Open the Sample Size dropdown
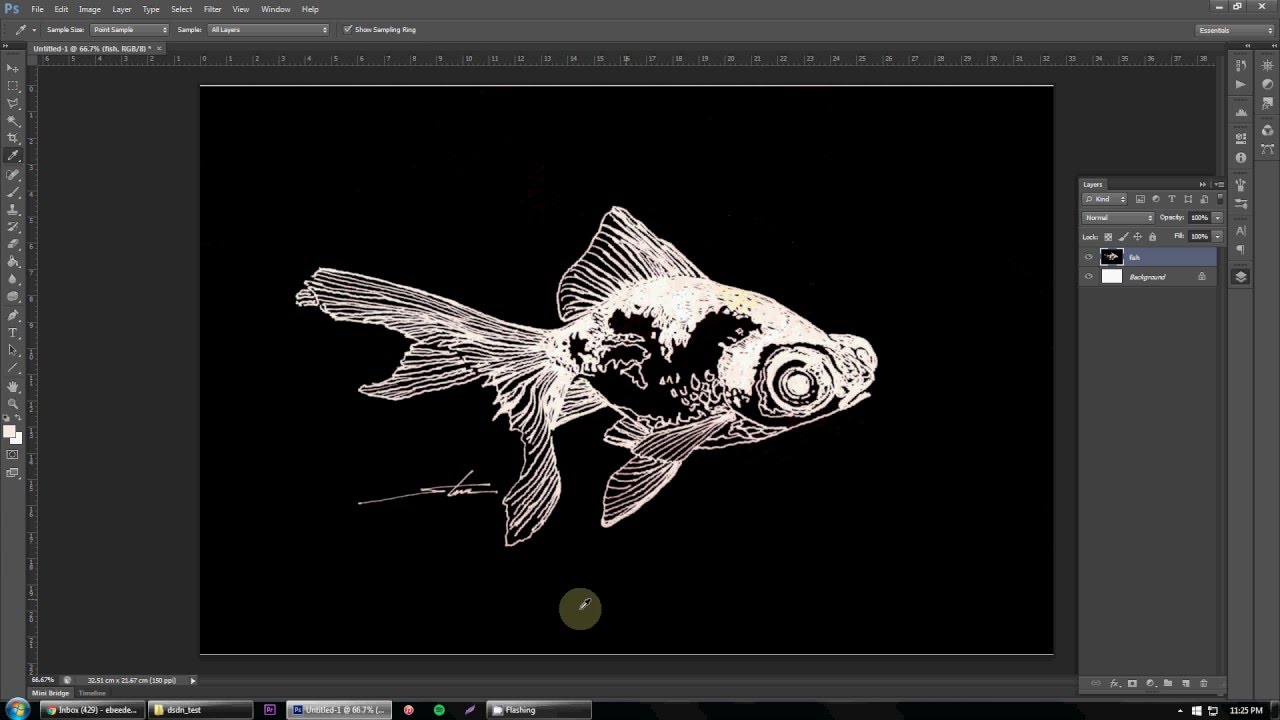 [x=130, y=29]
